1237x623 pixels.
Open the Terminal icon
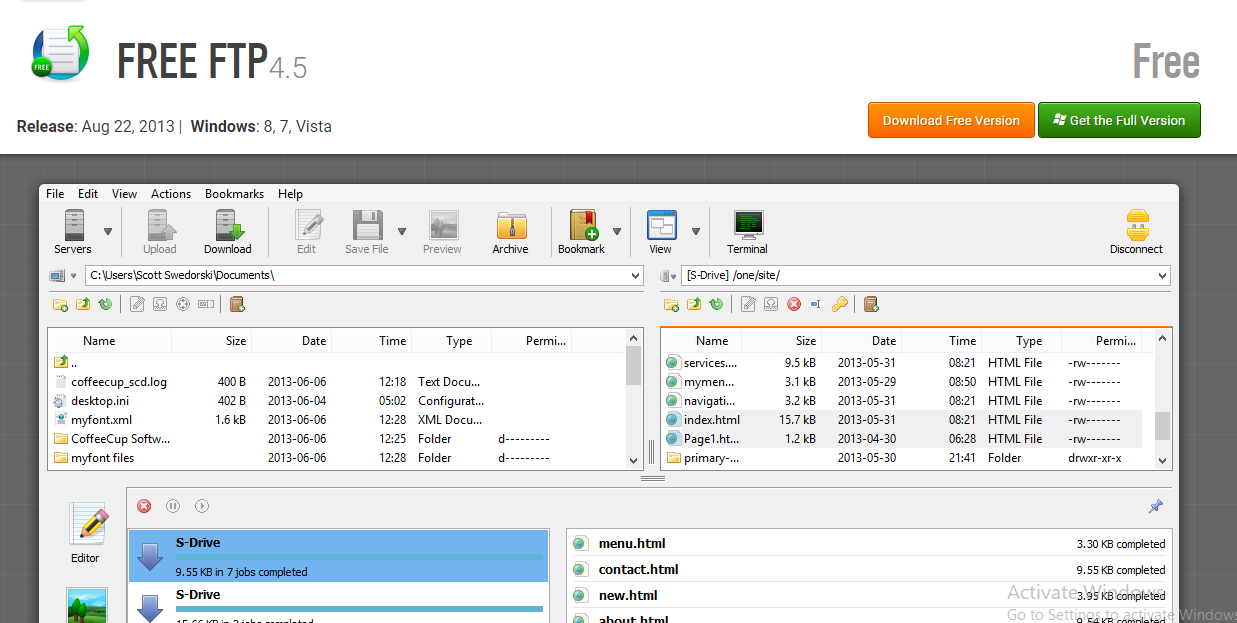coord(747,226)
